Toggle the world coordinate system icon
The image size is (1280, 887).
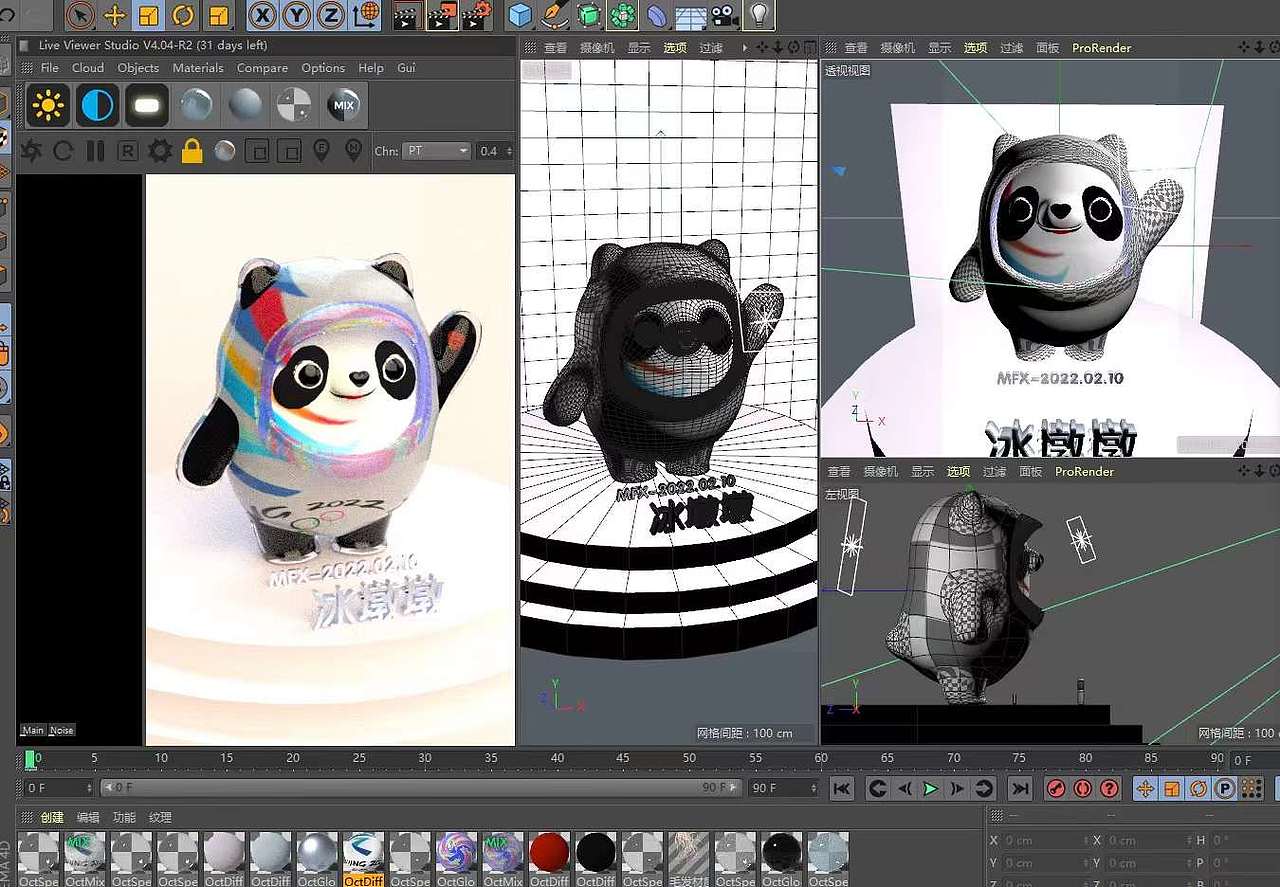367,15
